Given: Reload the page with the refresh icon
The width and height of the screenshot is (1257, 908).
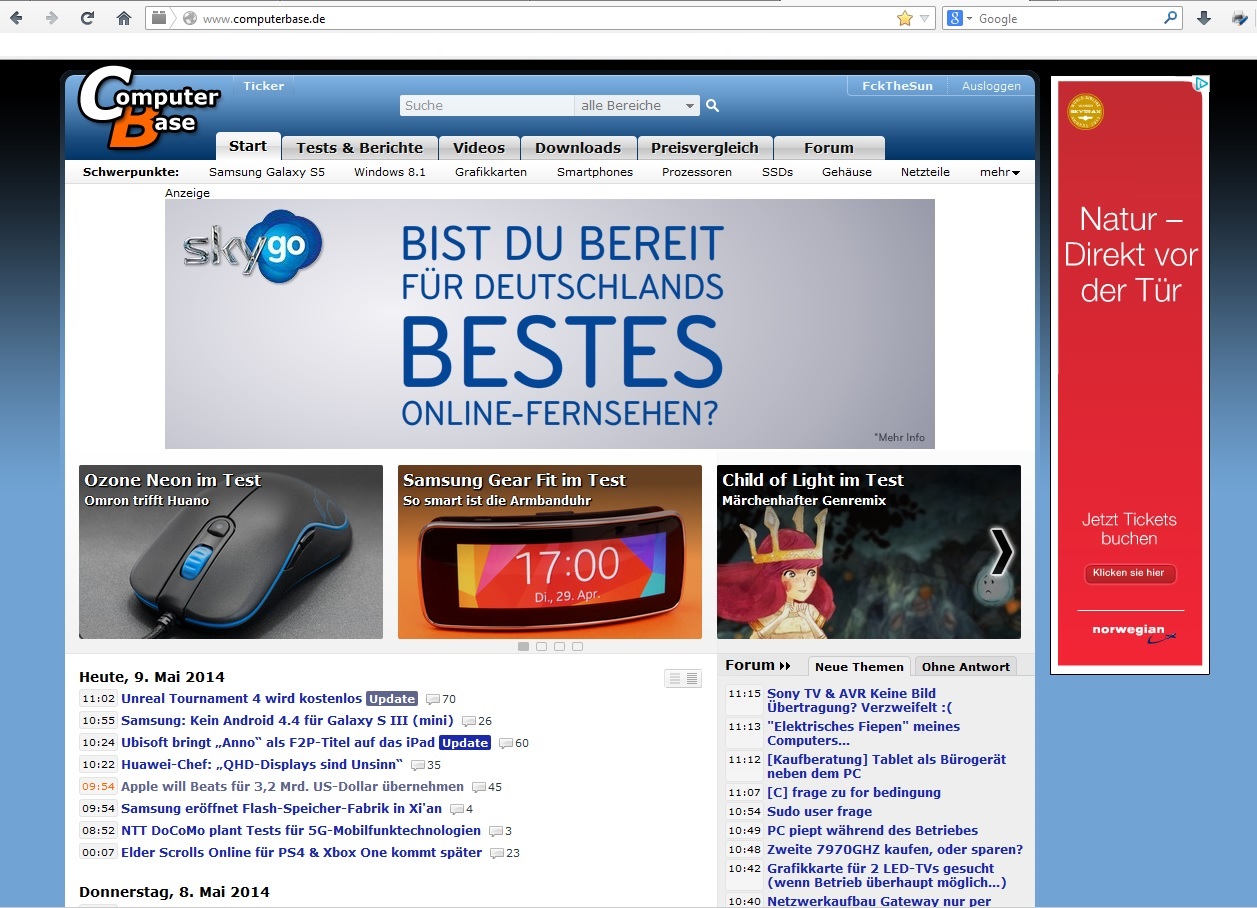Looking at the screenshot, I should [x=87, y=18].
